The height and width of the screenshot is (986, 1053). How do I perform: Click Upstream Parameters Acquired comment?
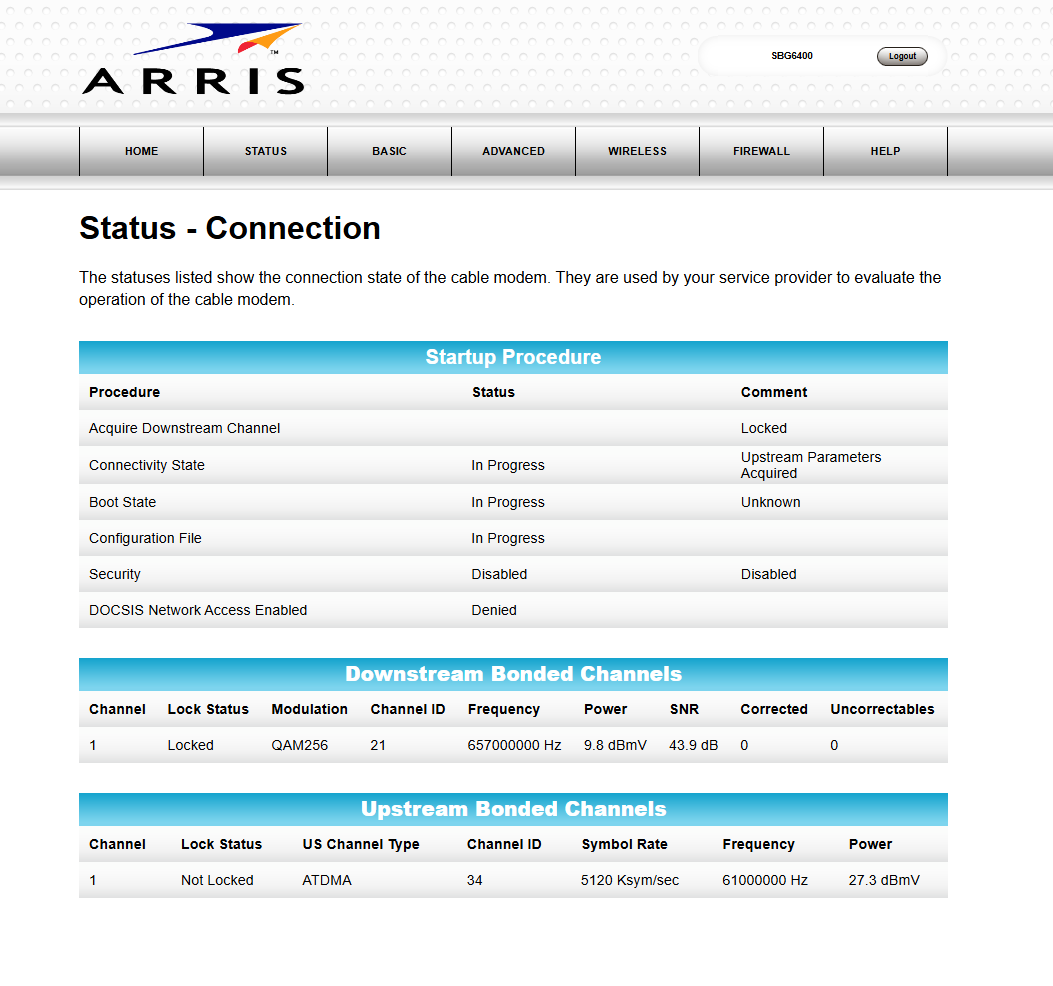coord(811,465)
